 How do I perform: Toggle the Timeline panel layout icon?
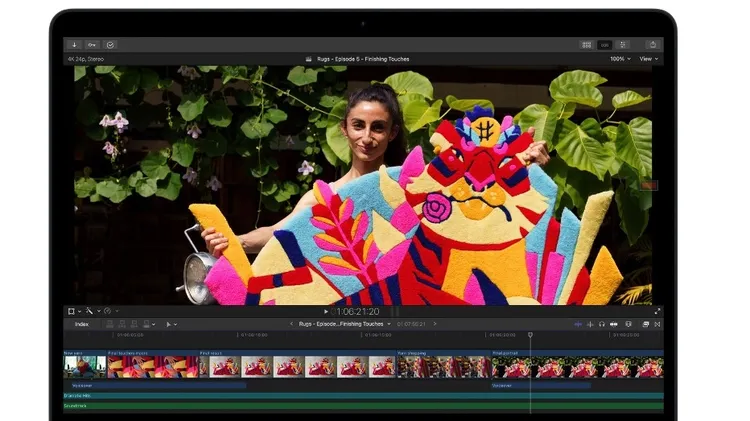tap(605, 45)
